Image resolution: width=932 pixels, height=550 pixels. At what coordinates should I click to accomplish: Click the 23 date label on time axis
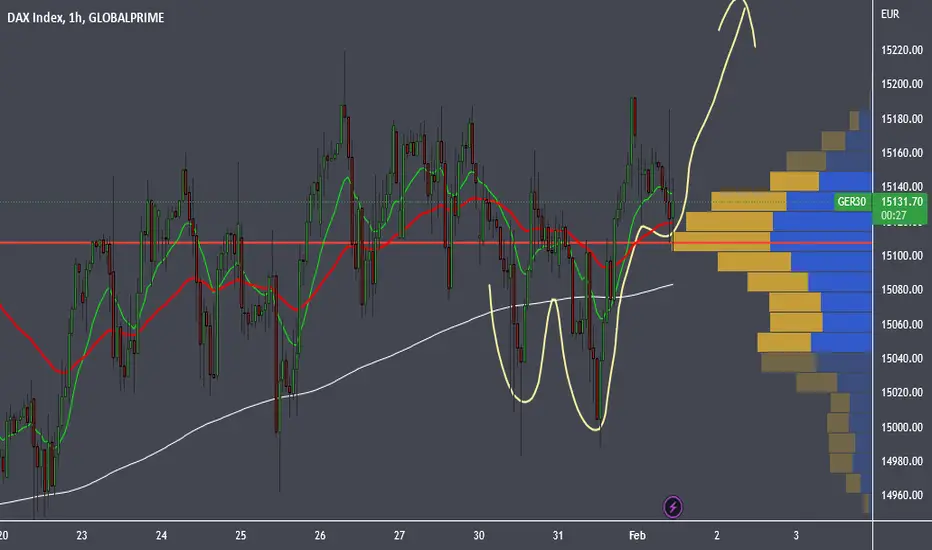[81, 535]
